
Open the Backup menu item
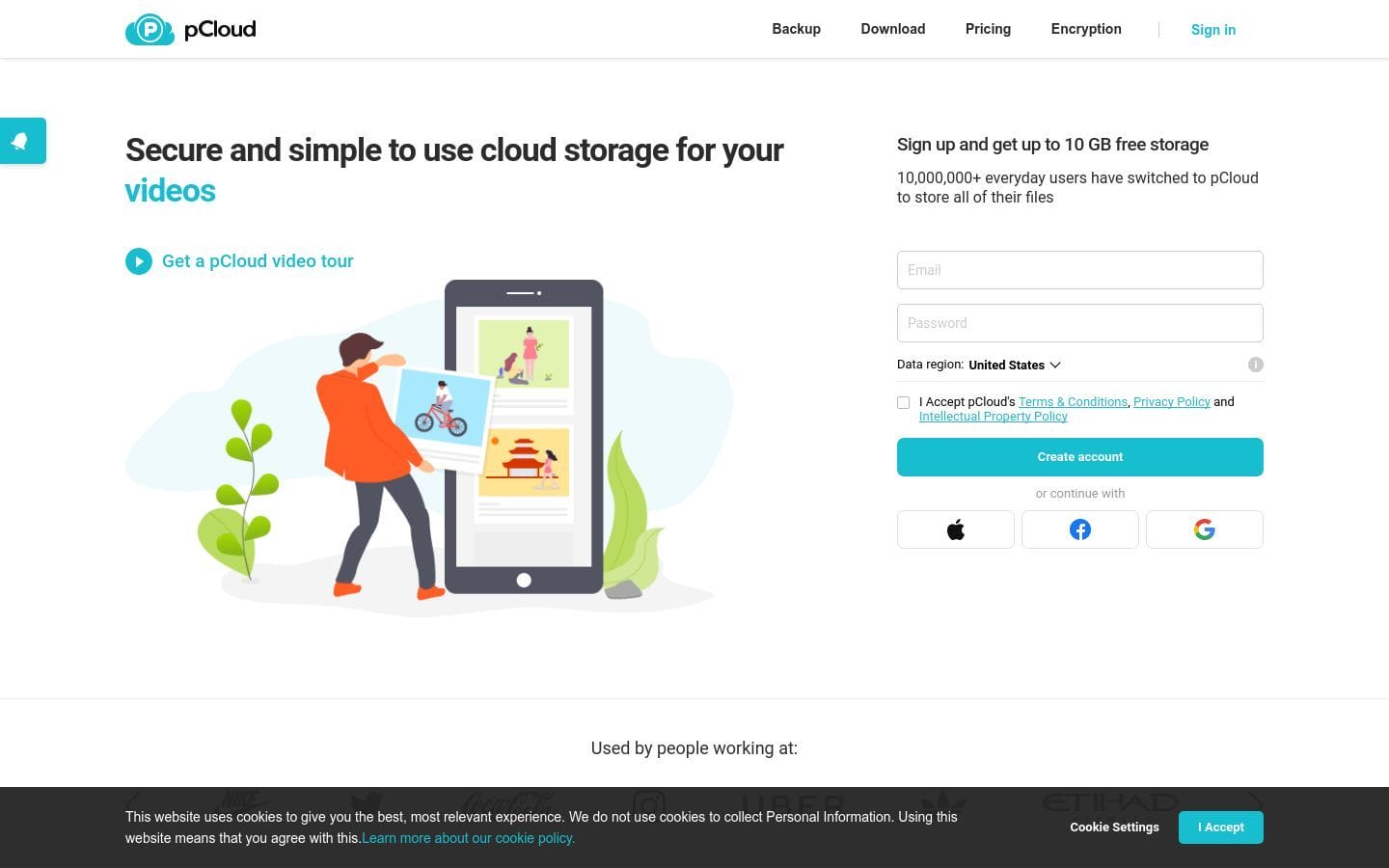pyautogui.click(x=796, y=29)
